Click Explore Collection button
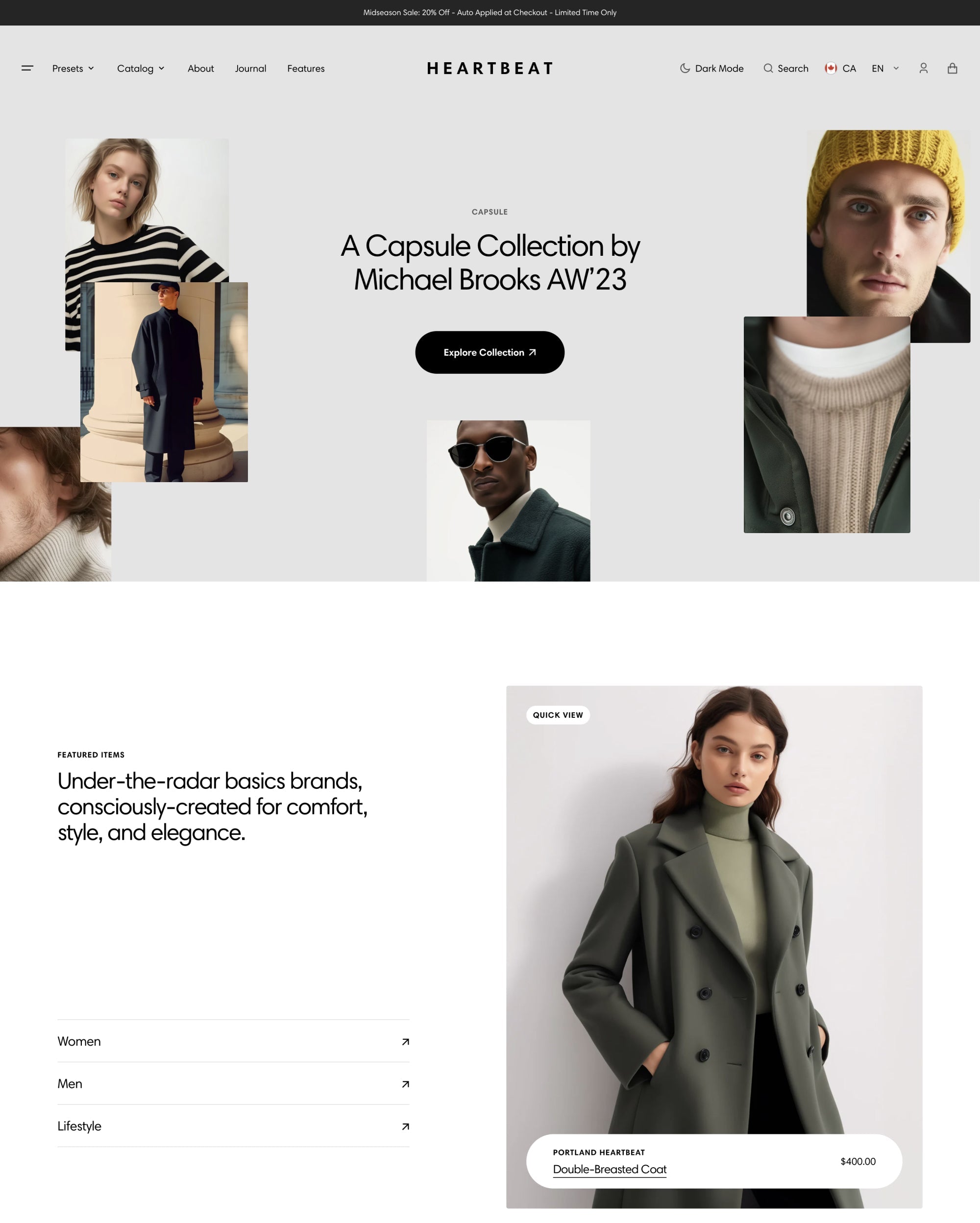The width and height of the screenshot is (980, 1223). (489, 352)
